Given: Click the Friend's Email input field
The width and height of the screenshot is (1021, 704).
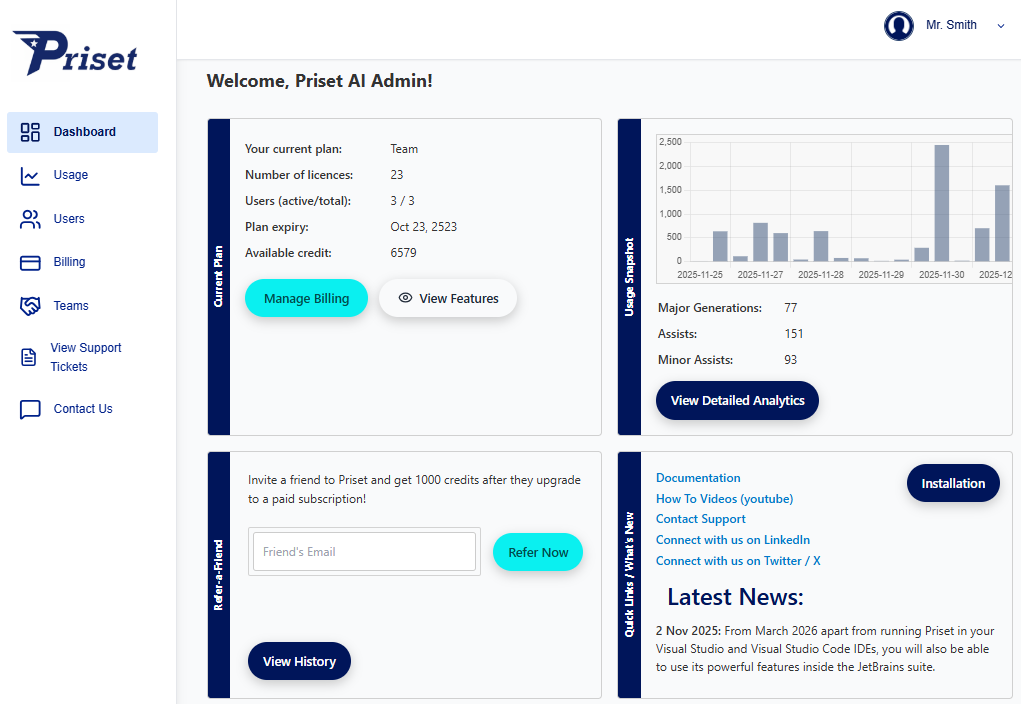Looking at the screenshot, I should (364, 551).
